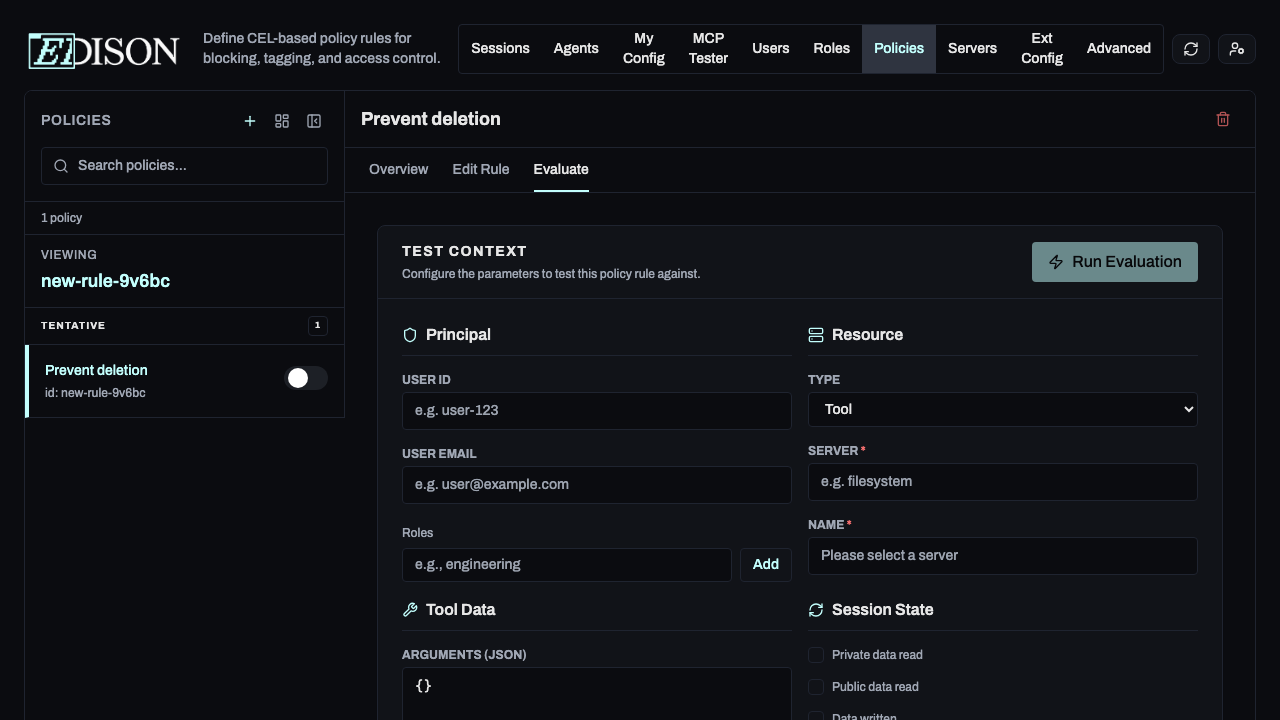Check the Public data read checkbox
Image resolution: width=1280 pixels, height=720 pixels.
[x=816, y=687]
